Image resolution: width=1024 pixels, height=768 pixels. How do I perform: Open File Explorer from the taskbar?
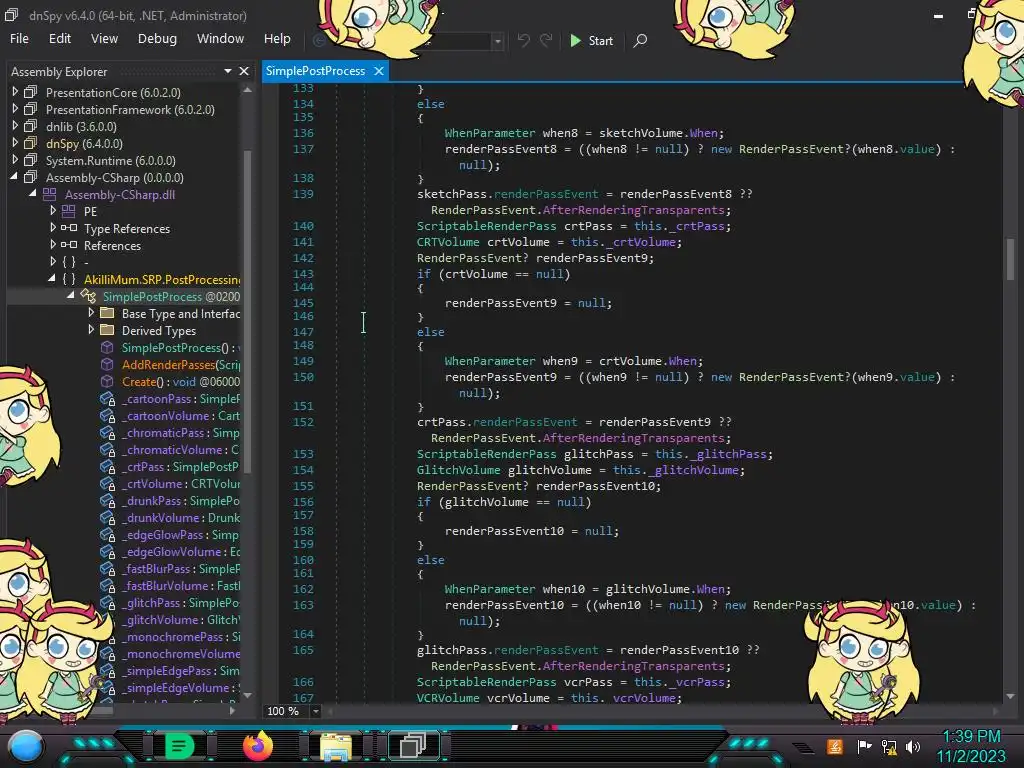(x=336, y=746)
